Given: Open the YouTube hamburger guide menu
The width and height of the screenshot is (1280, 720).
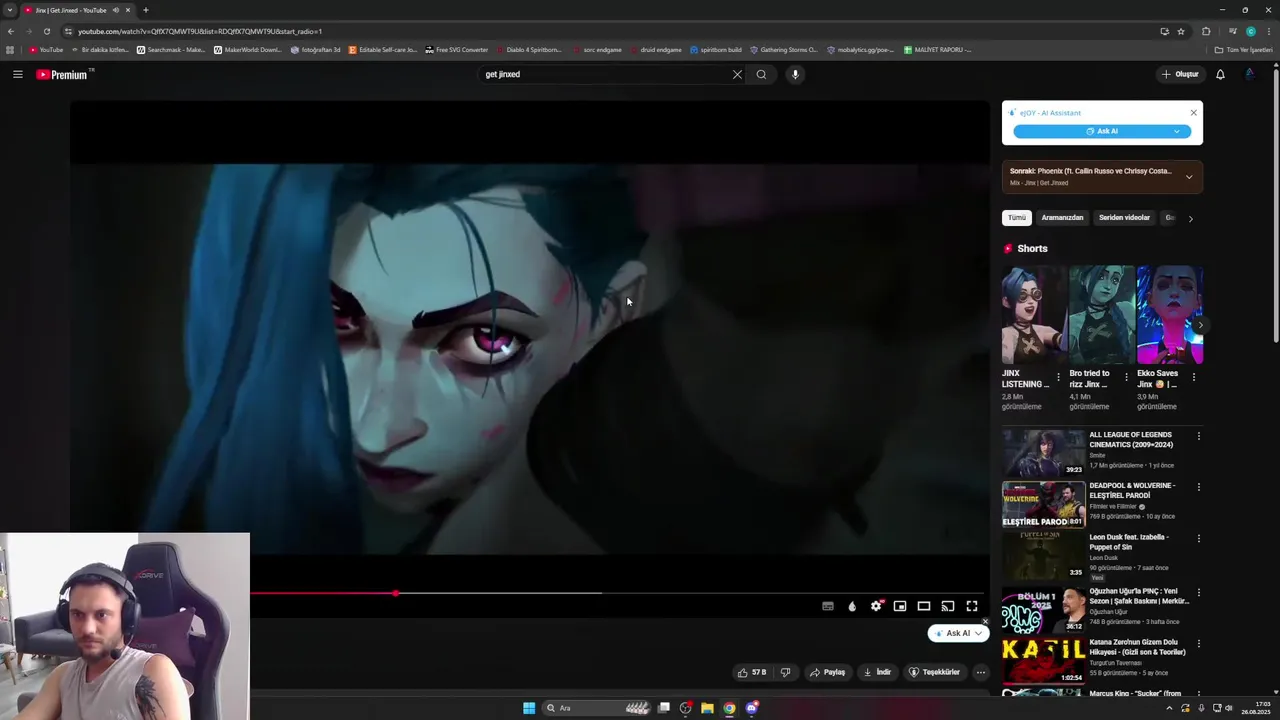Looking at the screenshot, I should pos(17,74).
